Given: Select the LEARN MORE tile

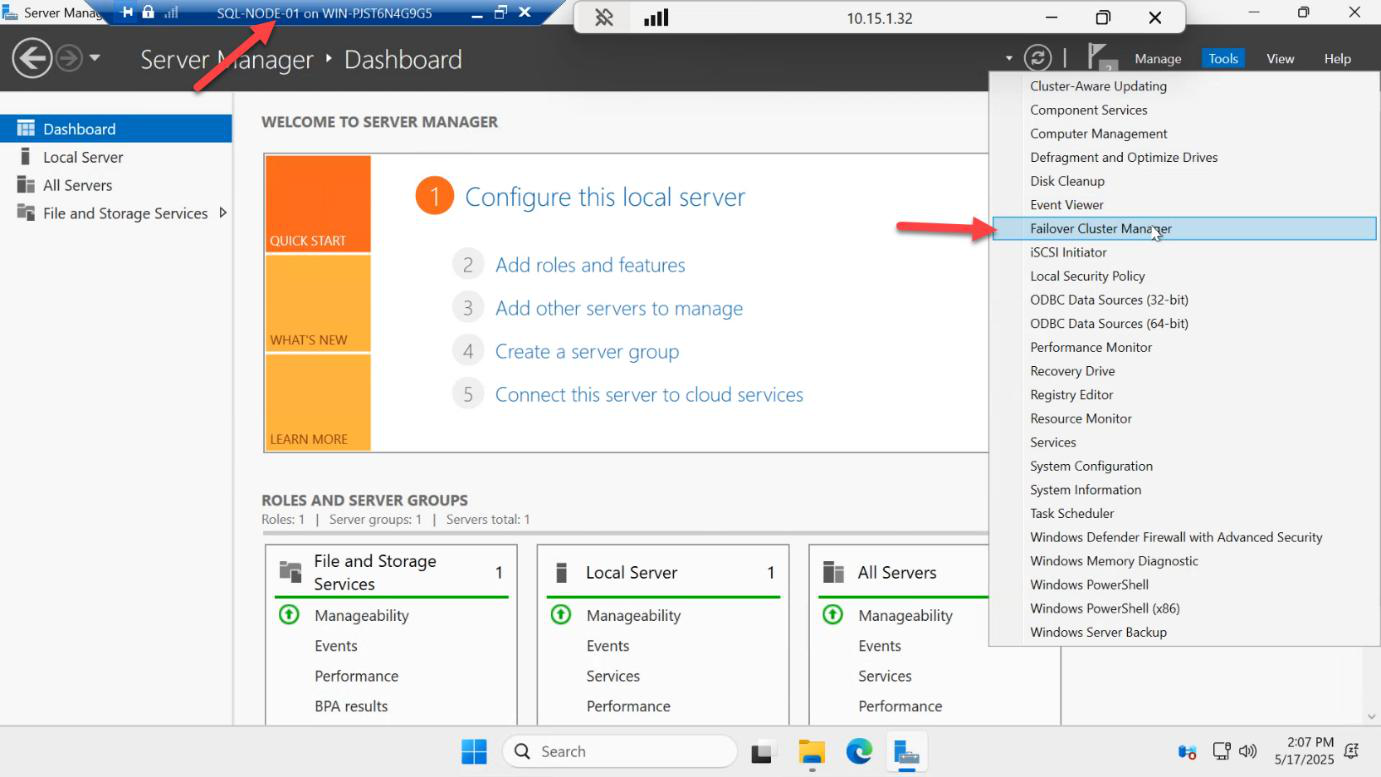Looking at the screenshot, I should pos(318,402).
